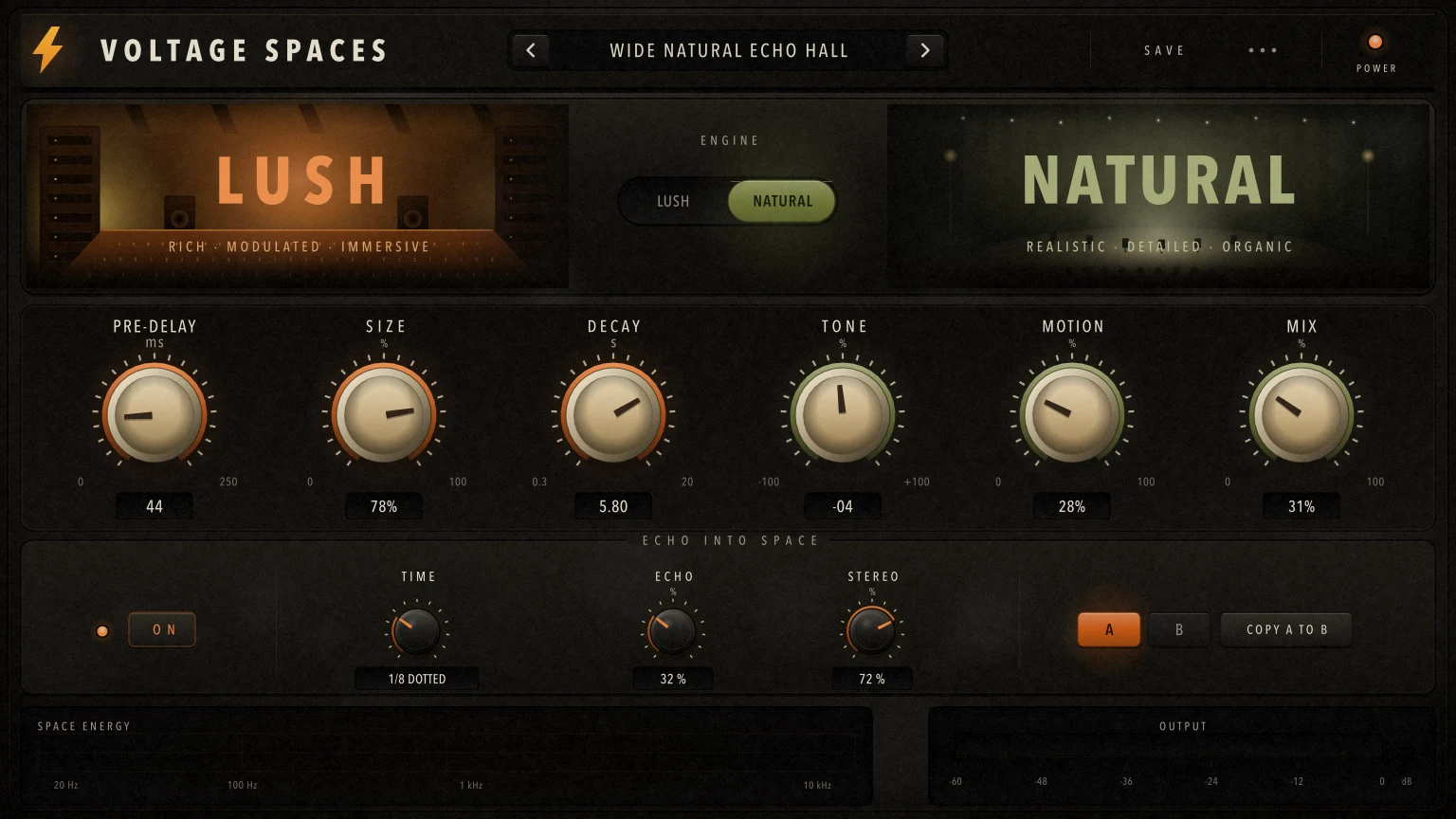Click the SAVE button

coord(1164,50)
